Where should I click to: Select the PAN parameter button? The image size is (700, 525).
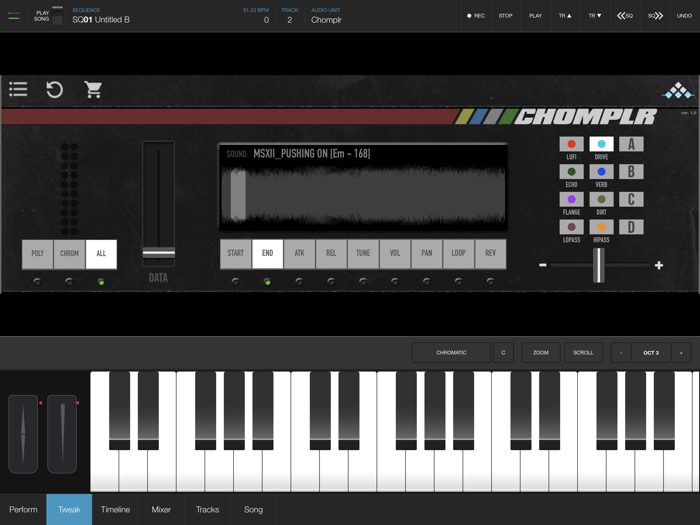(427, 254)
